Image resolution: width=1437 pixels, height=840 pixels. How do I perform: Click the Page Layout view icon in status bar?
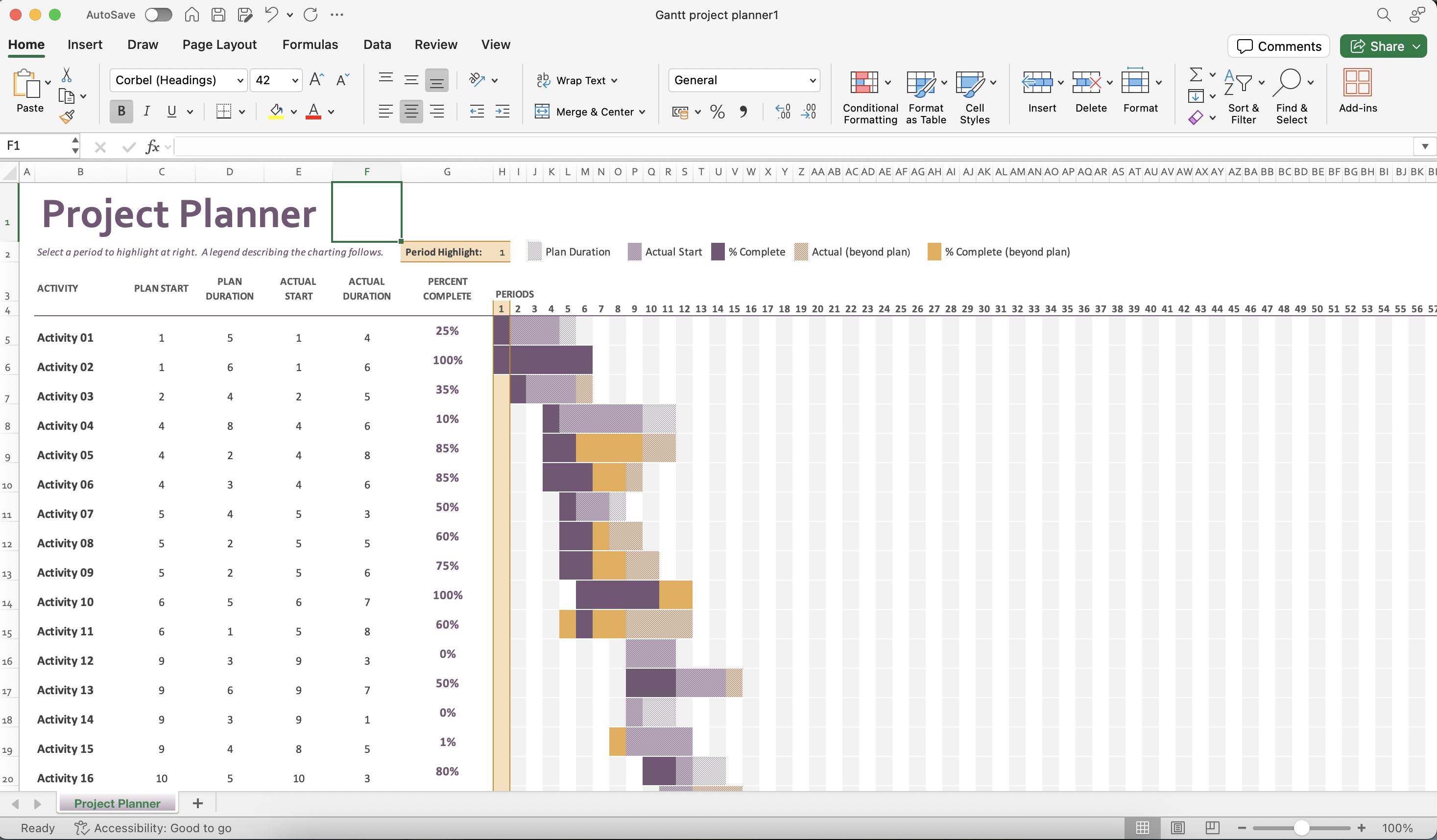[x=1177, y=827]
